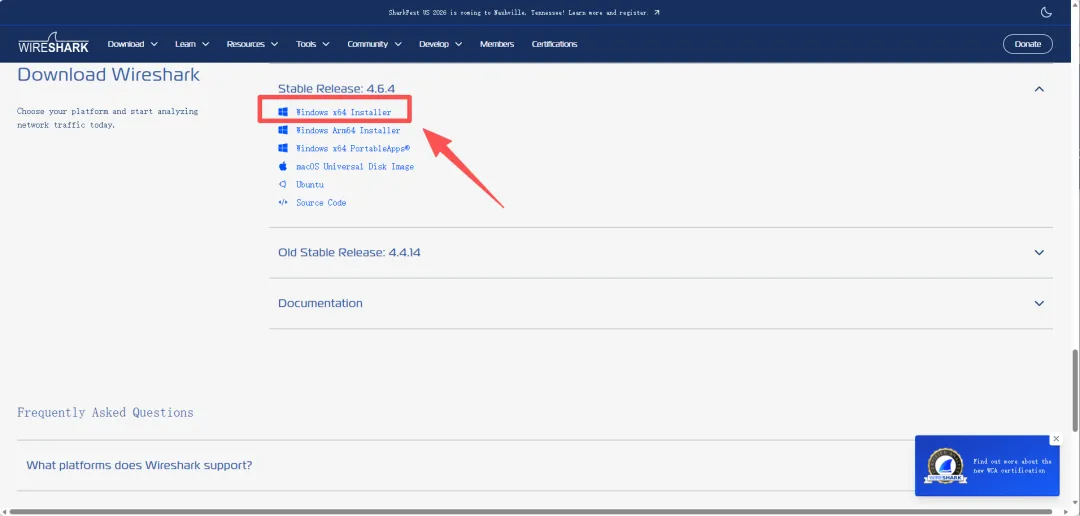Click the Documentation heading text
The image size is (1080, 516).
pyautogui.click(x=320, y=303)
